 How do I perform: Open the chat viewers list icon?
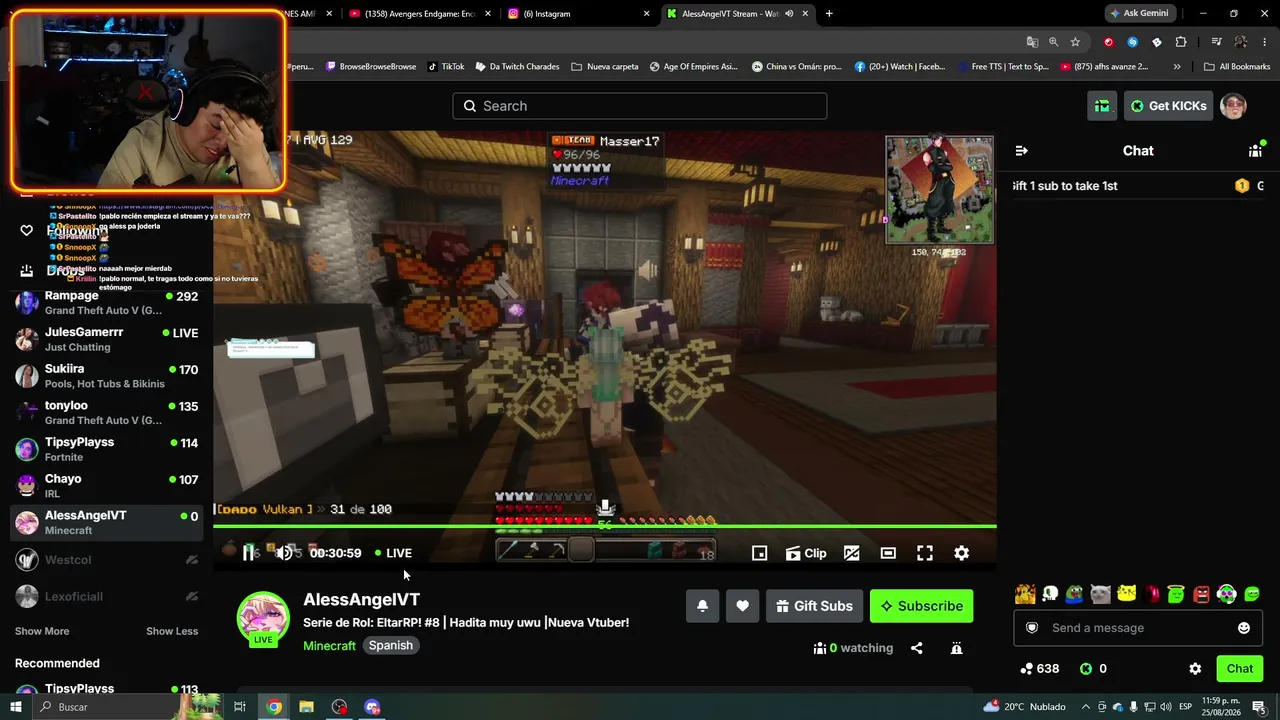(1255, 151)
